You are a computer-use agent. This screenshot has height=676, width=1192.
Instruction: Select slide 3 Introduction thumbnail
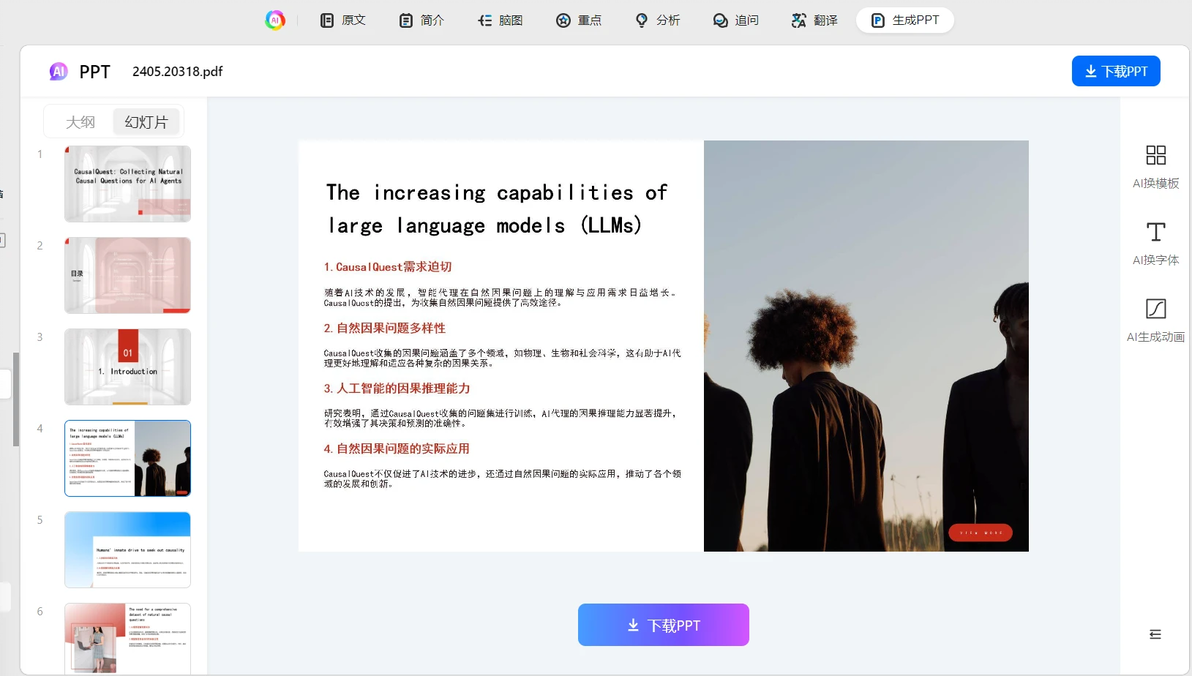[128, 367]
